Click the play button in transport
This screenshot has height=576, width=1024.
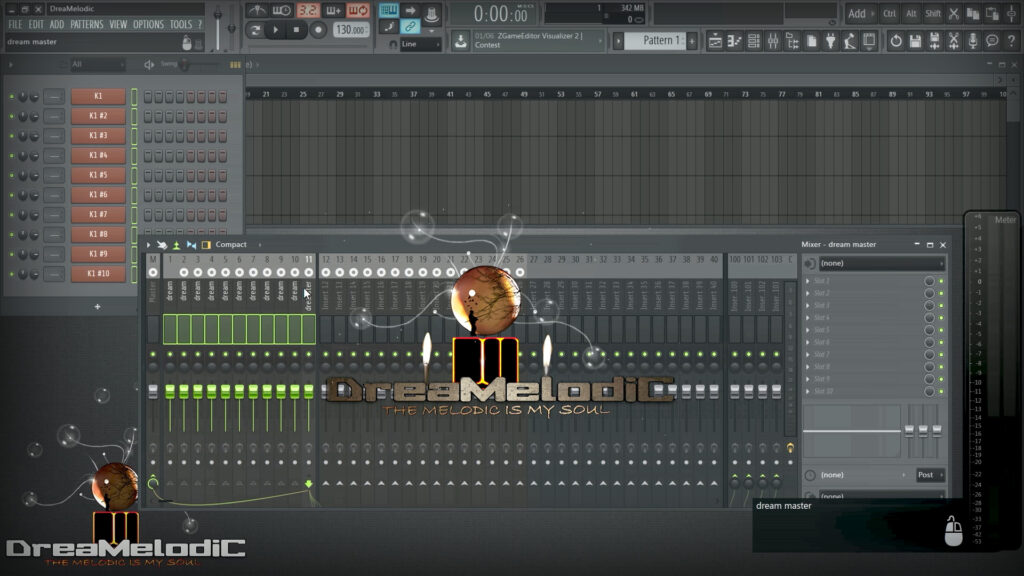(276, 29)
